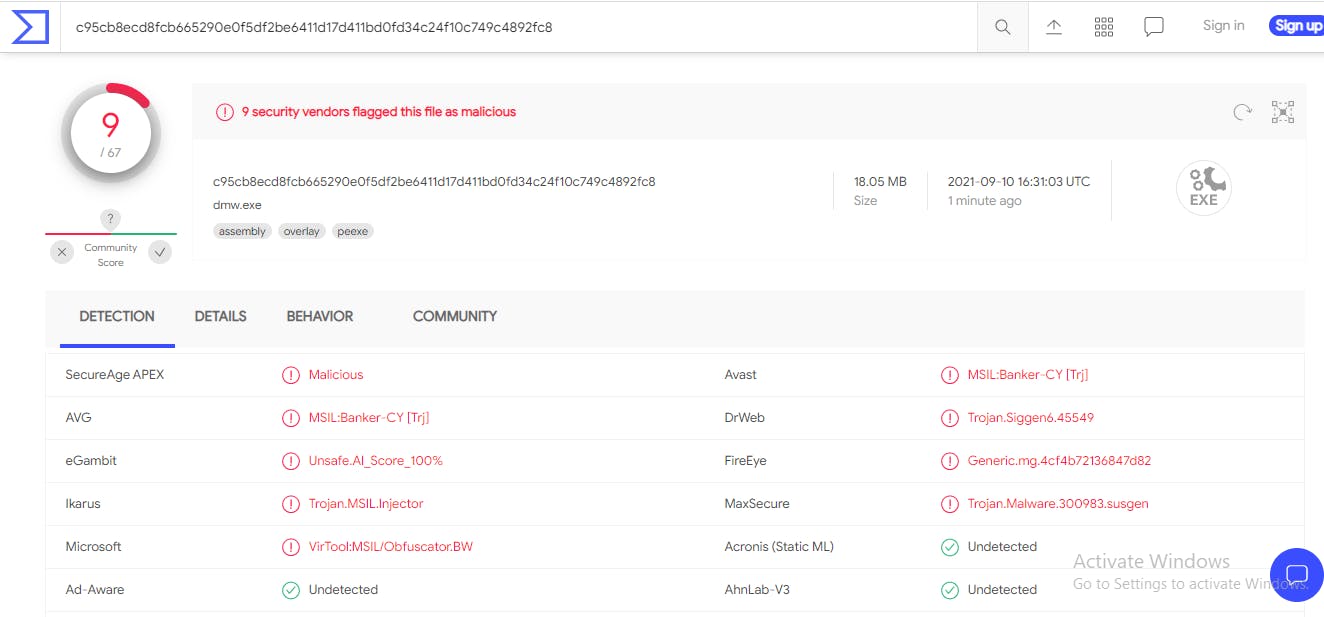
Task: Click the Sign up button
Action: pos(1298,26)
